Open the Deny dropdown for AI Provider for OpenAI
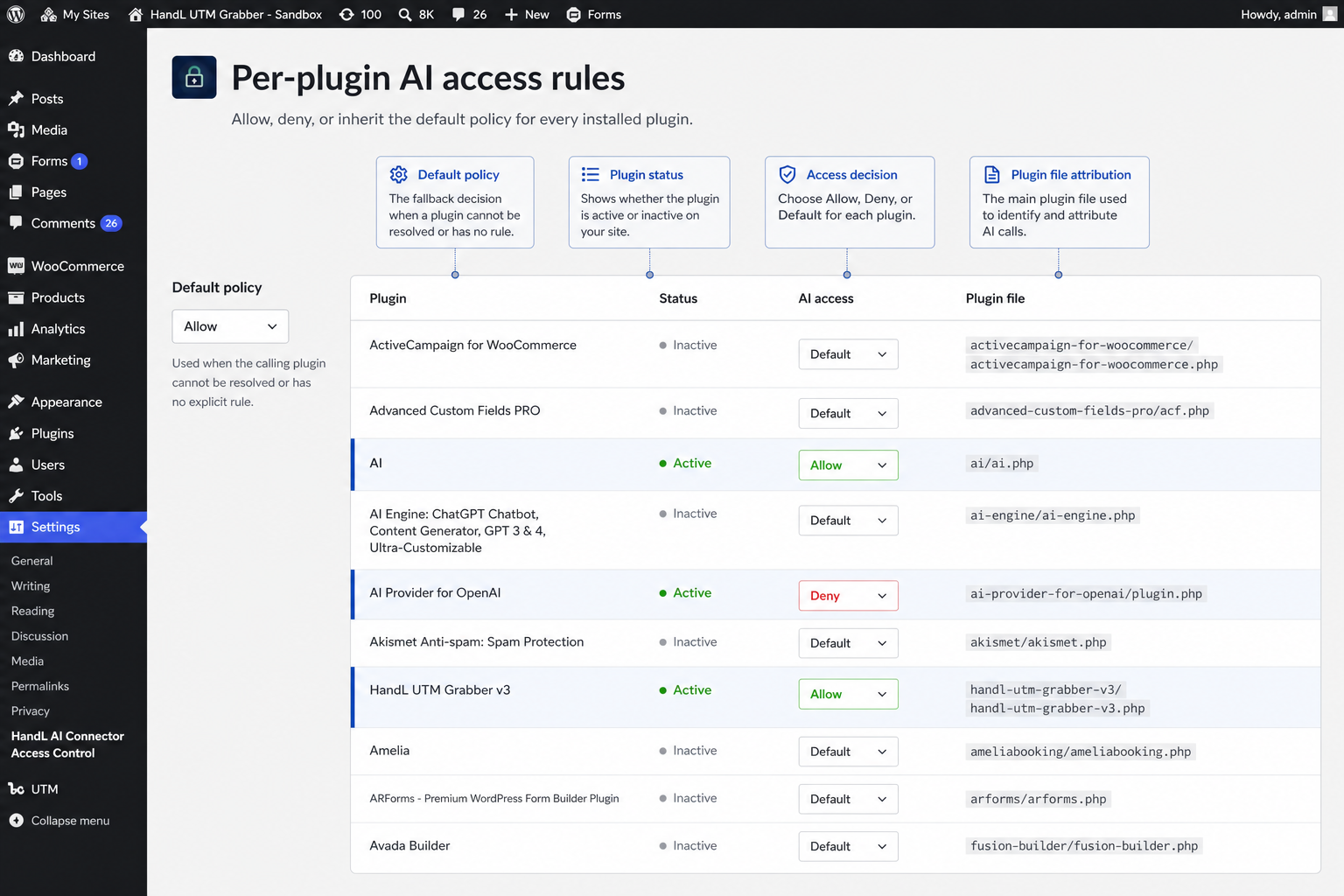This screenshot has height=896, width=1344. 848,596
